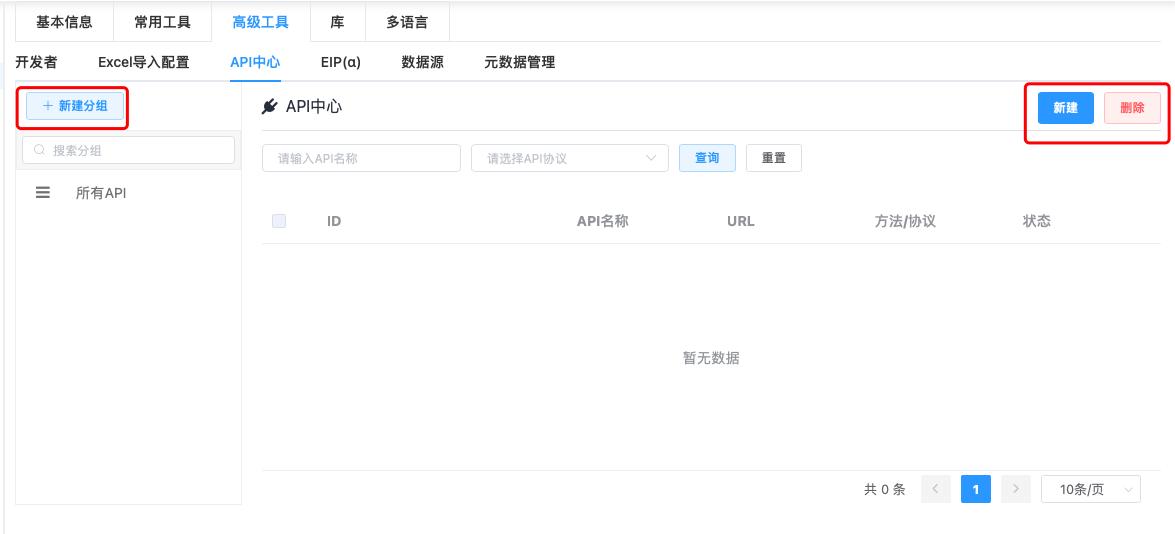Select the 库 tab
This screenshot has width=1175, height=534.
coord(337,22)
